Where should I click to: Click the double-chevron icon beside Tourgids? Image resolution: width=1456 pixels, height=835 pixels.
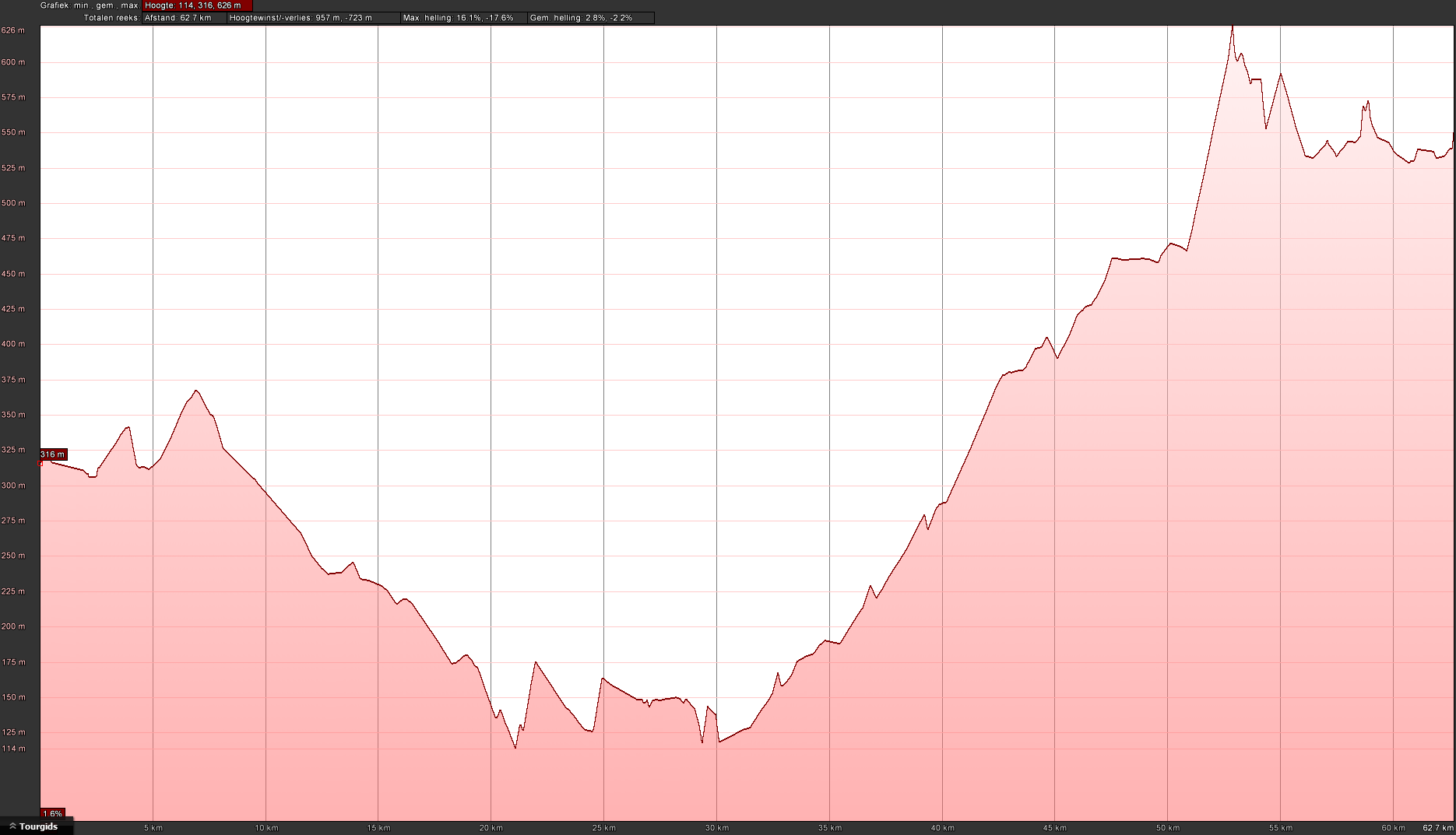[12, 826]
